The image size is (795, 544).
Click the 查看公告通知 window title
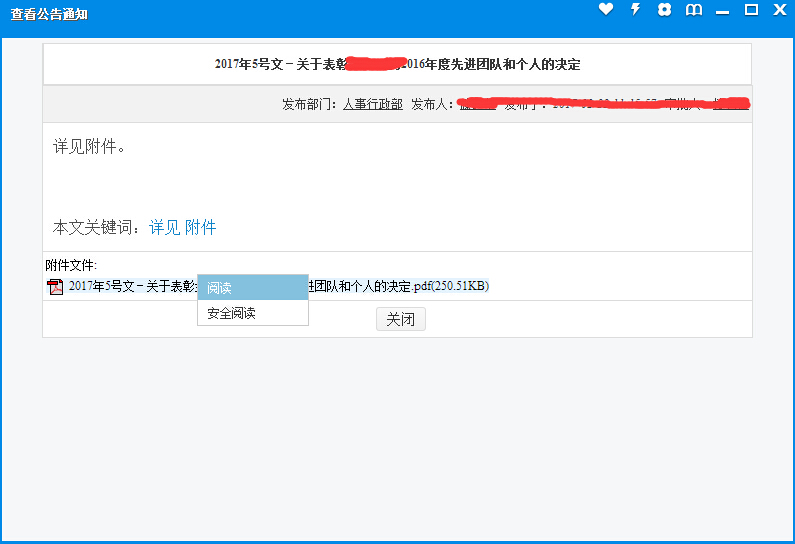(x=49, y=14)
